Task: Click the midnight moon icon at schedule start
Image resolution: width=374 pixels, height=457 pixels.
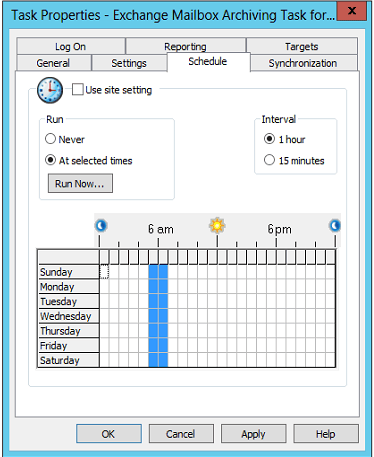Action: click(x=101, y=226)
